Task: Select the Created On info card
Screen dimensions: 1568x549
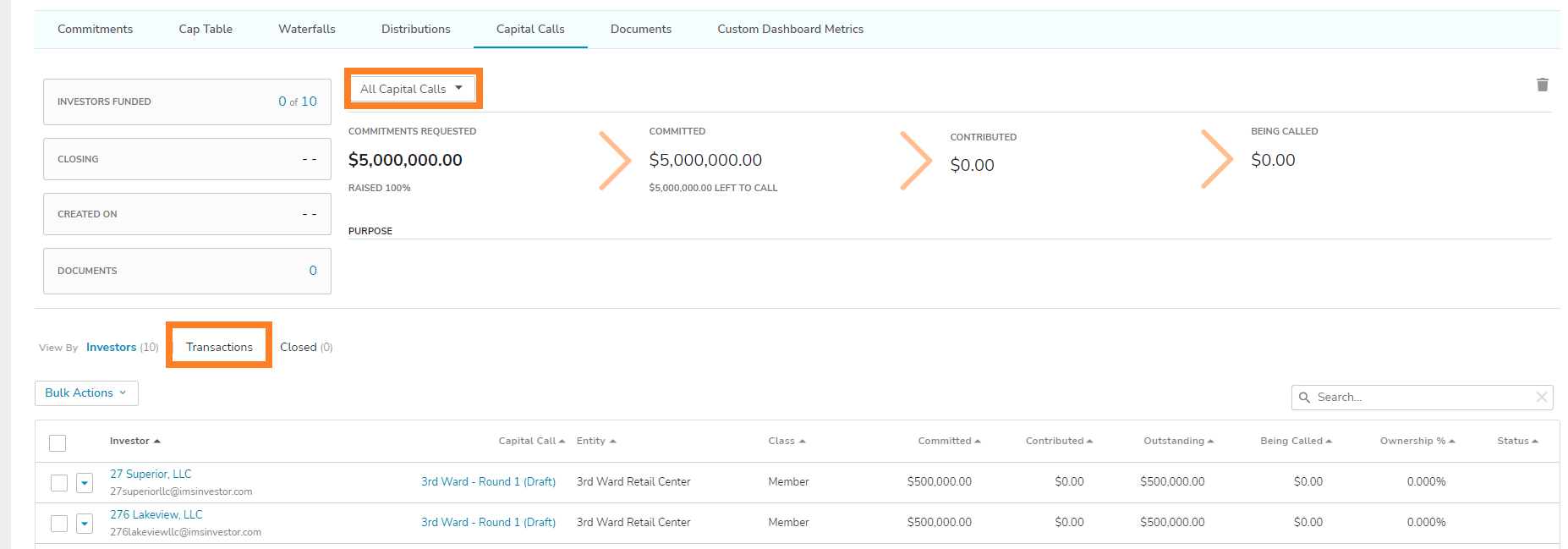Action: pos(187,214)
